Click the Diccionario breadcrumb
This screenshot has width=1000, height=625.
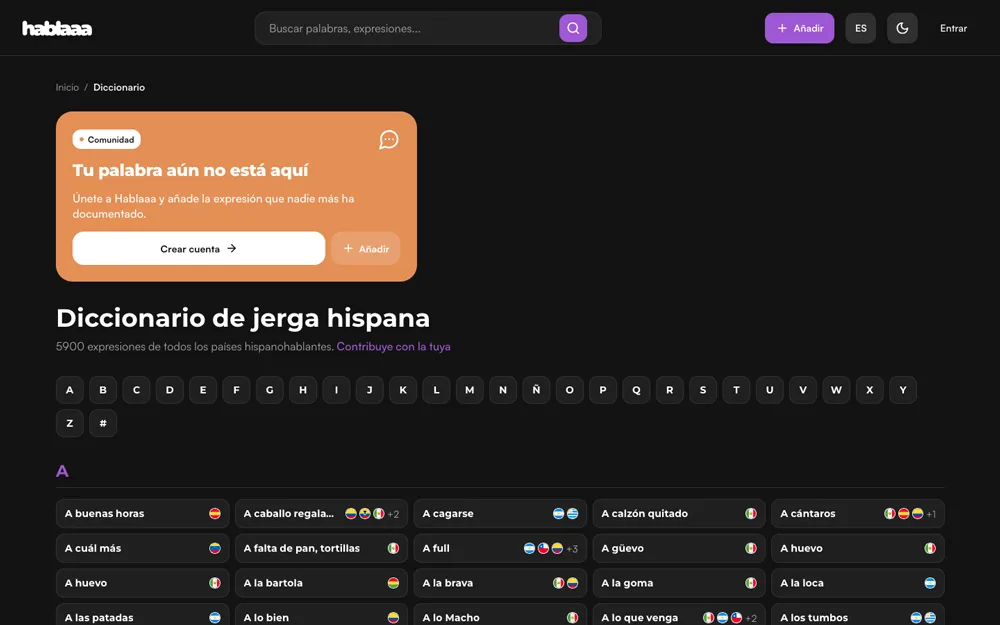pyautogui.click(x=119, y=87)
